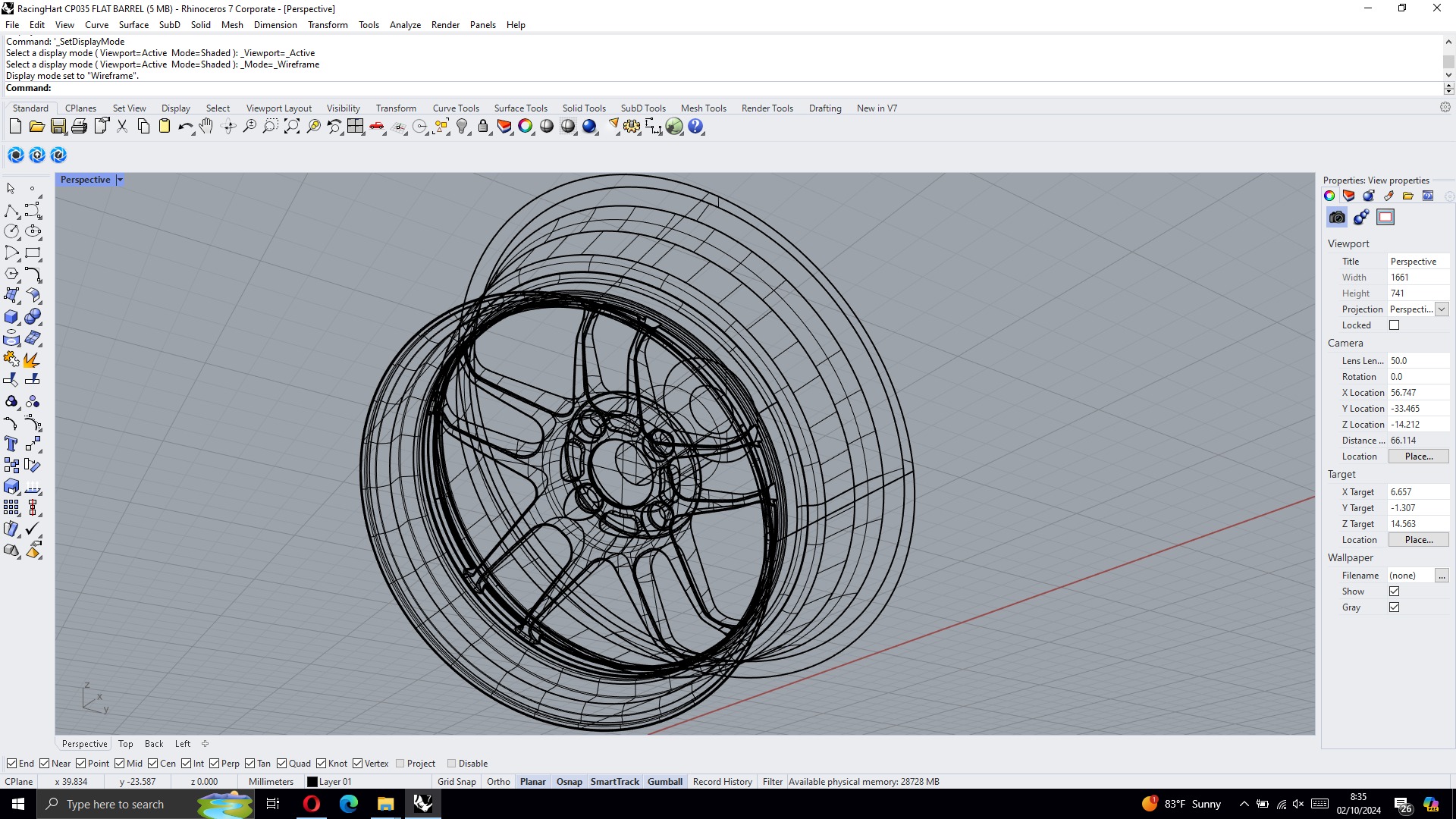
Task: Click the Zoom Extents icon
Action: 291,127
